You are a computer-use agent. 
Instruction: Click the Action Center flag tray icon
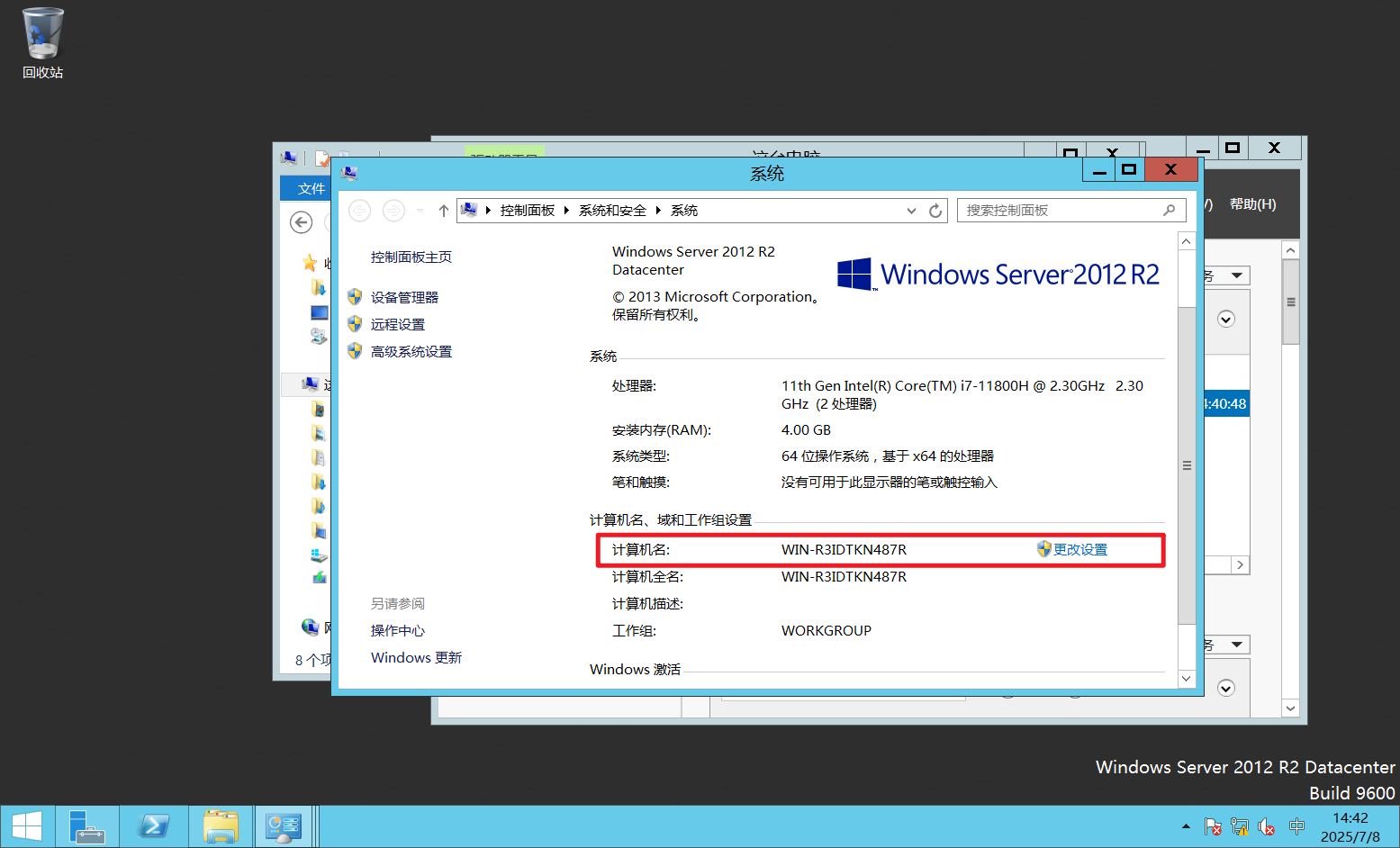coord(1213,825)
